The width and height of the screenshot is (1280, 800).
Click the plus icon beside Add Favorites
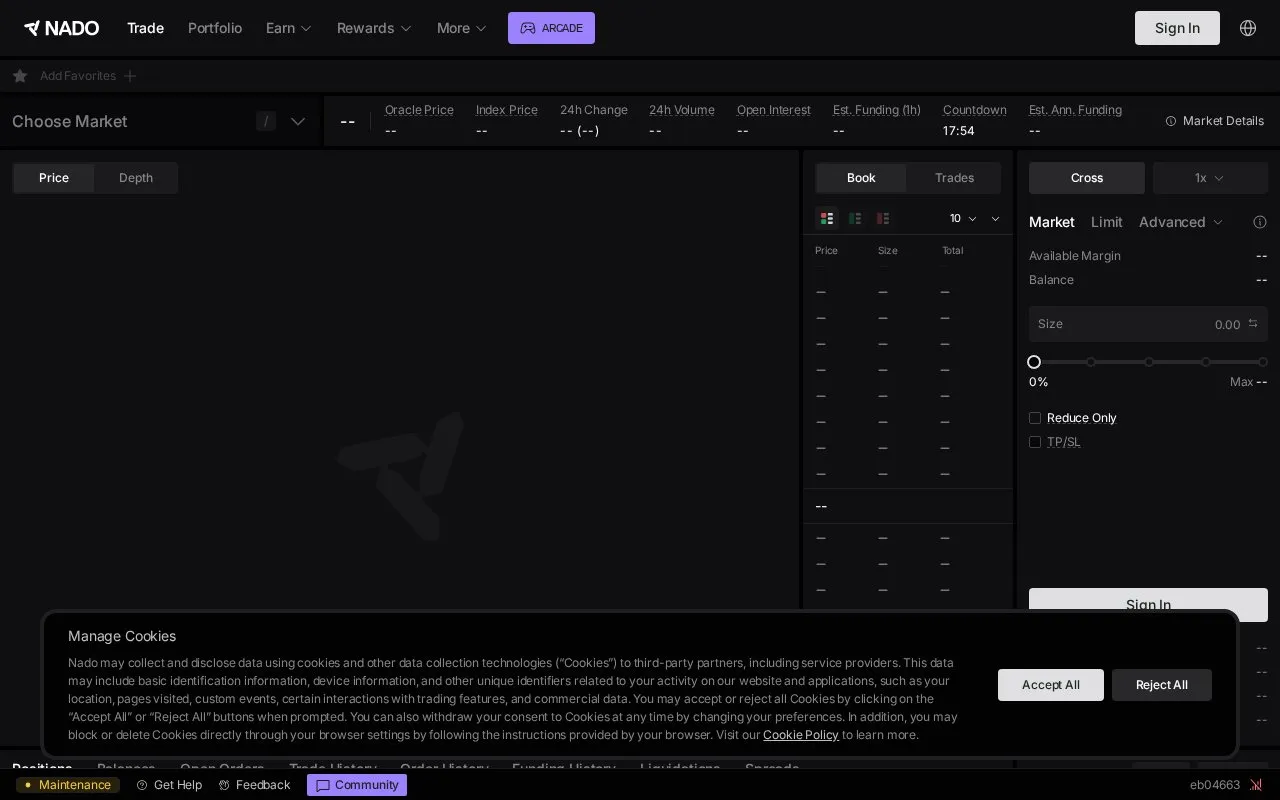pos(130,76)
